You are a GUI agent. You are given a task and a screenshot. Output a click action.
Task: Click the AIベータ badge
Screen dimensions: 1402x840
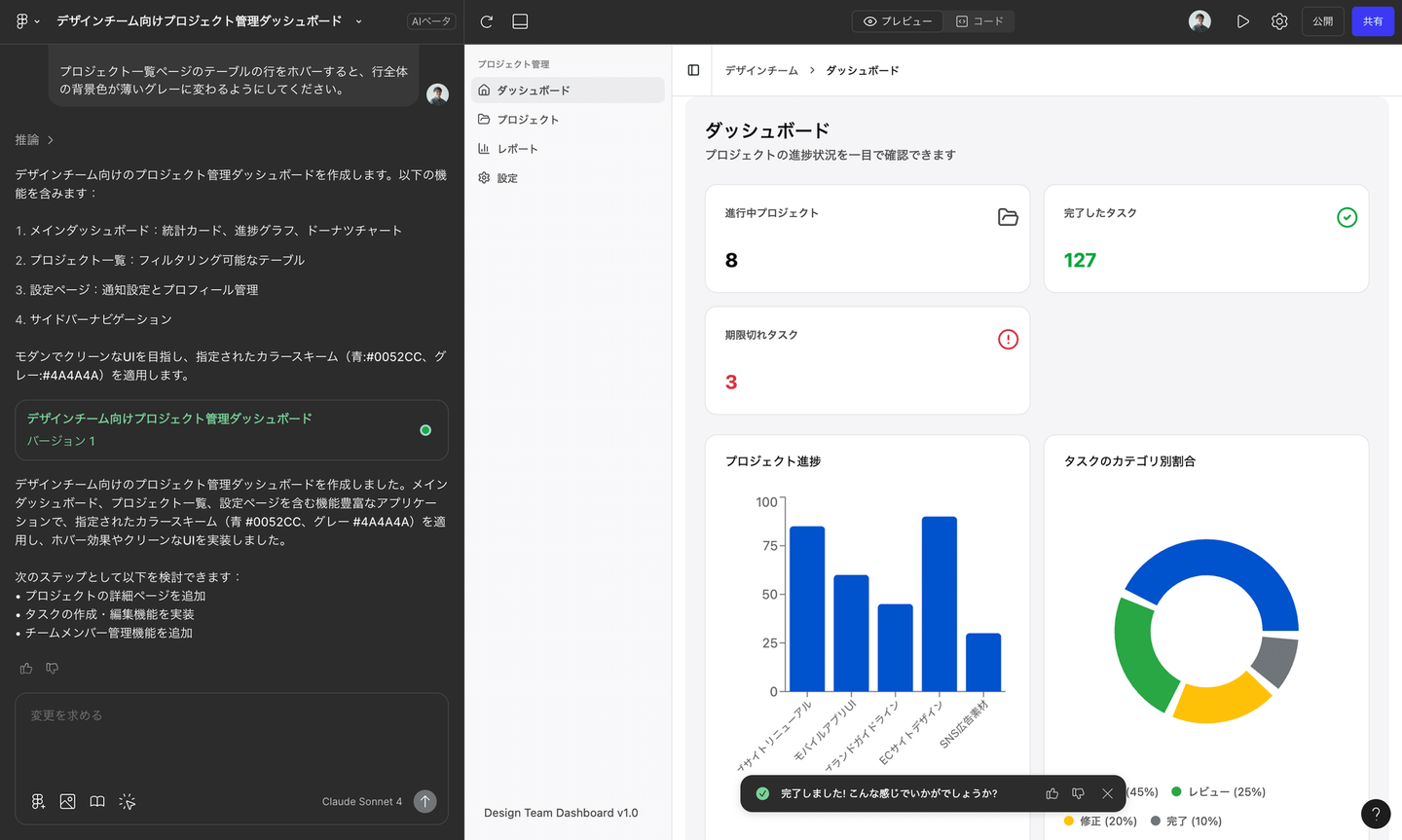[431, 21]
